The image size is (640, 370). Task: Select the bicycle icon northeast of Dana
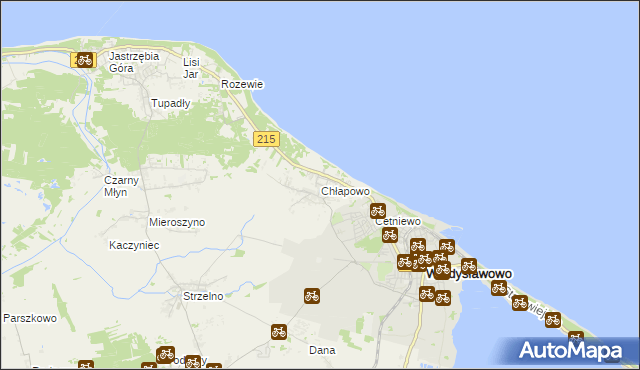(312, 296)
